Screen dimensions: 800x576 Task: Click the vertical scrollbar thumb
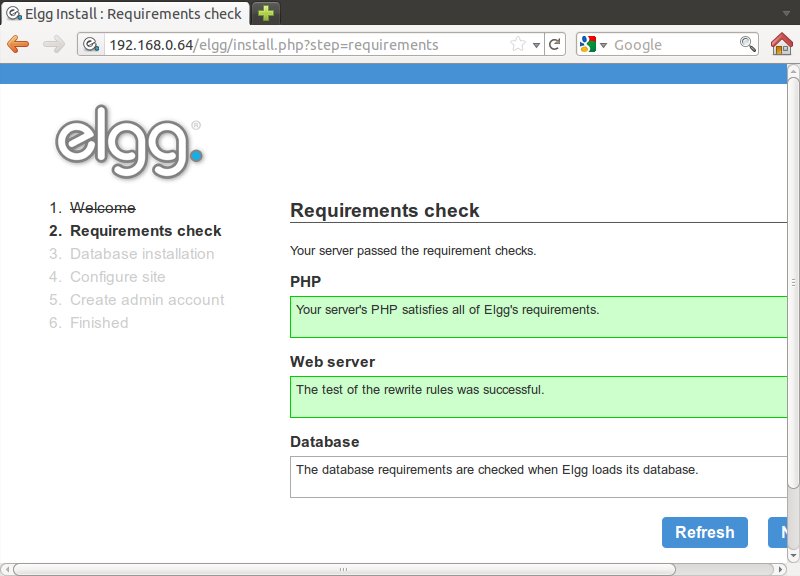point(793,281)
